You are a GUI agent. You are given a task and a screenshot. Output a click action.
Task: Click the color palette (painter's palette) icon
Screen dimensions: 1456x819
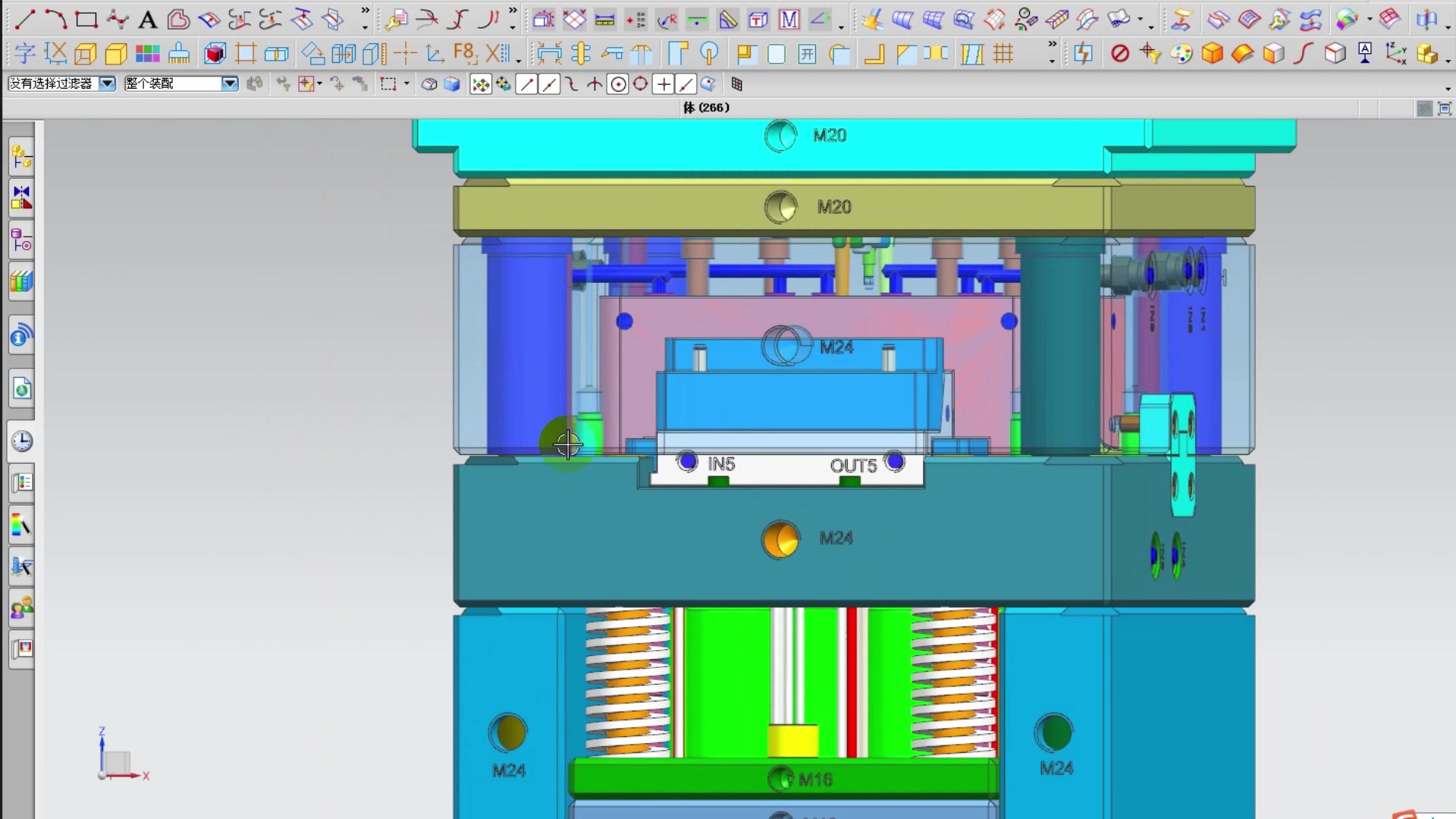tap(1181, 54)
